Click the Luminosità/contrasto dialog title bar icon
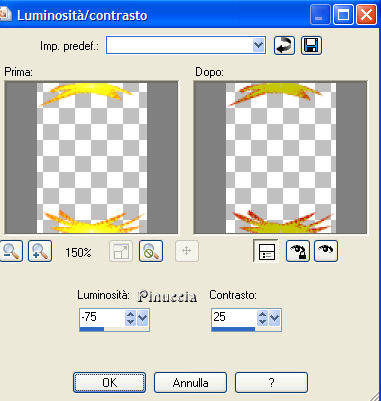This screenshot has height=401, width=381. pos(5,14)
